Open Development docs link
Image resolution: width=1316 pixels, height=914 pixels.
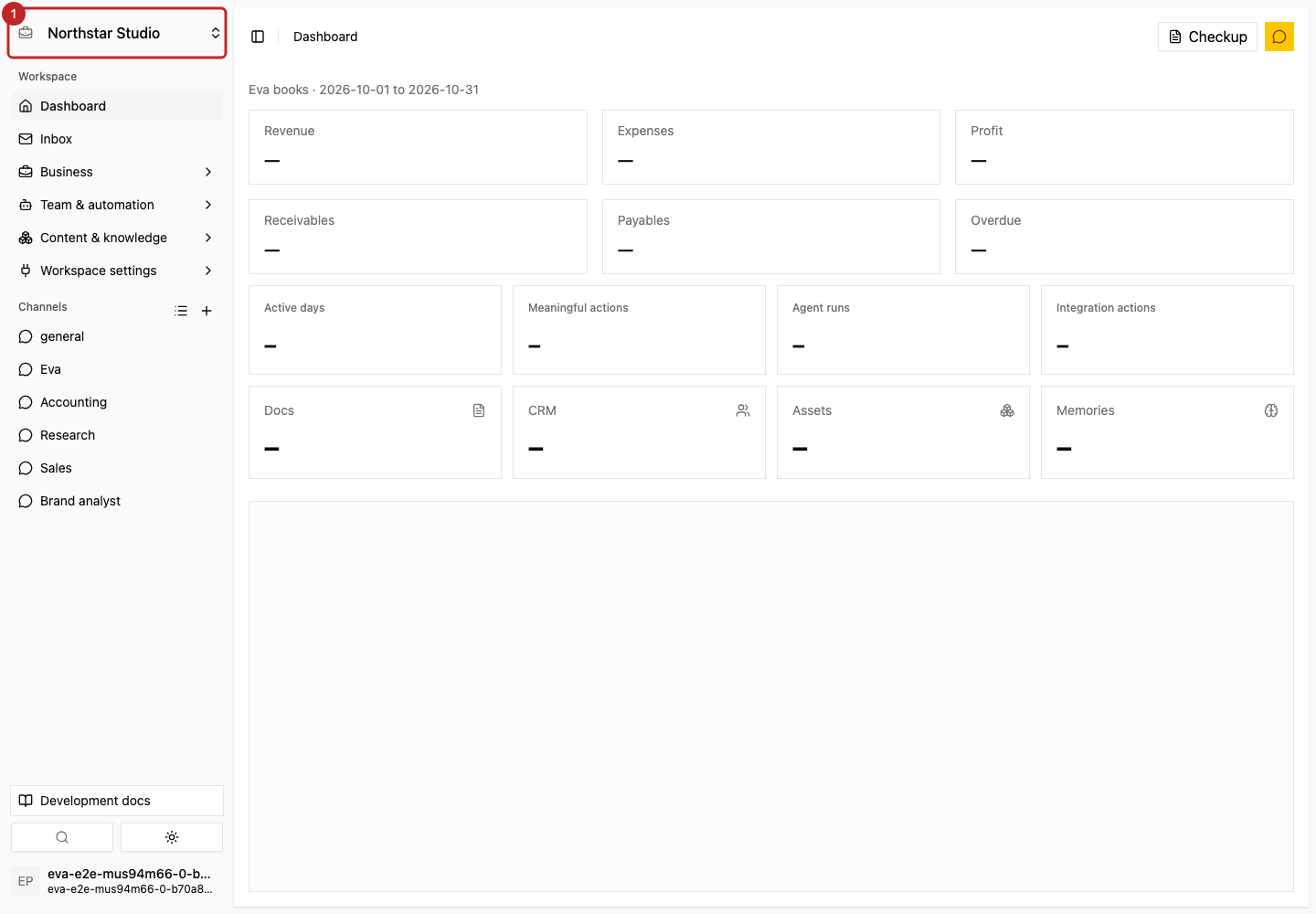pyautogui.click(x=117, y=801)
